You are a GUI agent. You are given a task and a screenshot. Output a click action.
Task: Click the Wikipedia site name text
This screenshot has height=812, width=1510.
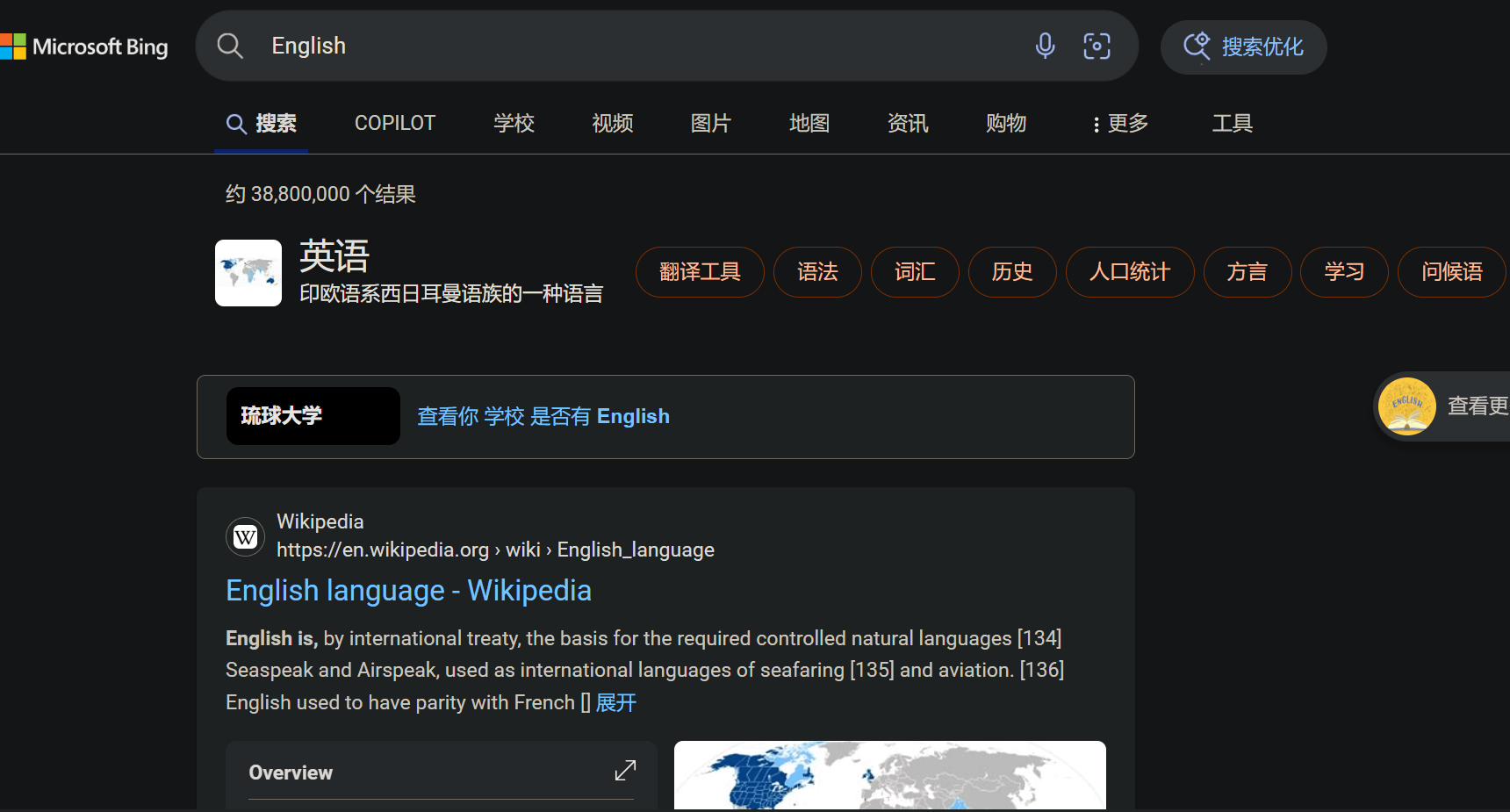(320, 522)
